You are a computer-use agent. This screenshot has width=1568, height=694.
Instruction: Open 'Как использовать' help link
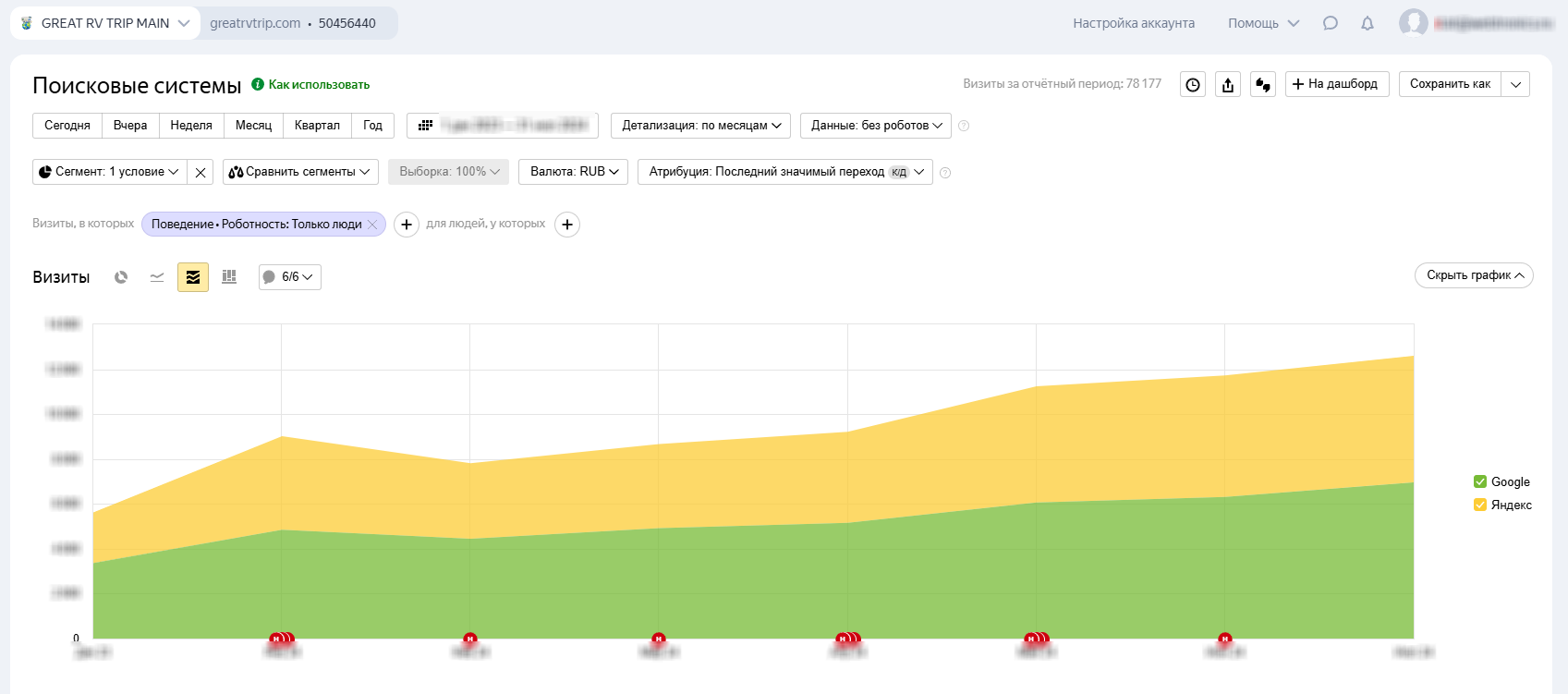319,84
